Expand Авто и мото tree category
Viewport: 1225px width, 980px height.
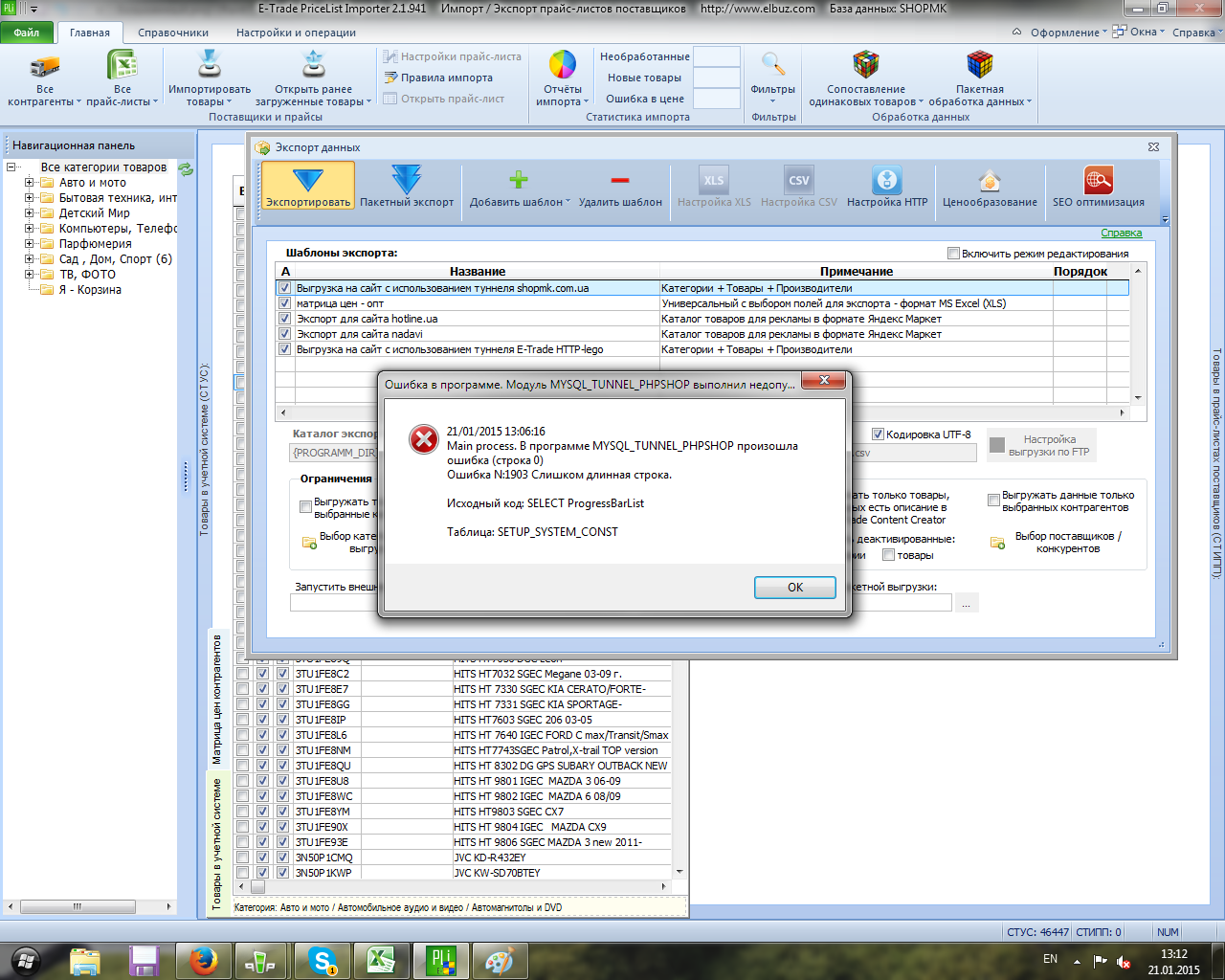pyautogui.click(x=29, y=183)
